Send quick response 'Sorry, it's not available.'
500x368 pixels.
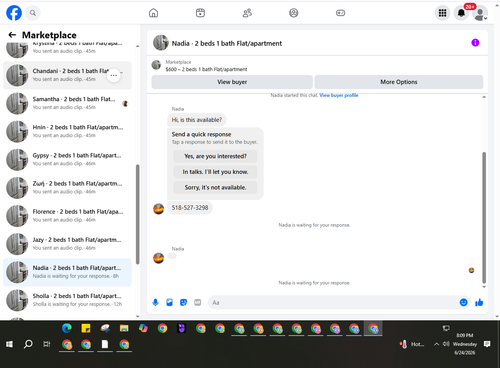click(x=215, y=188)
